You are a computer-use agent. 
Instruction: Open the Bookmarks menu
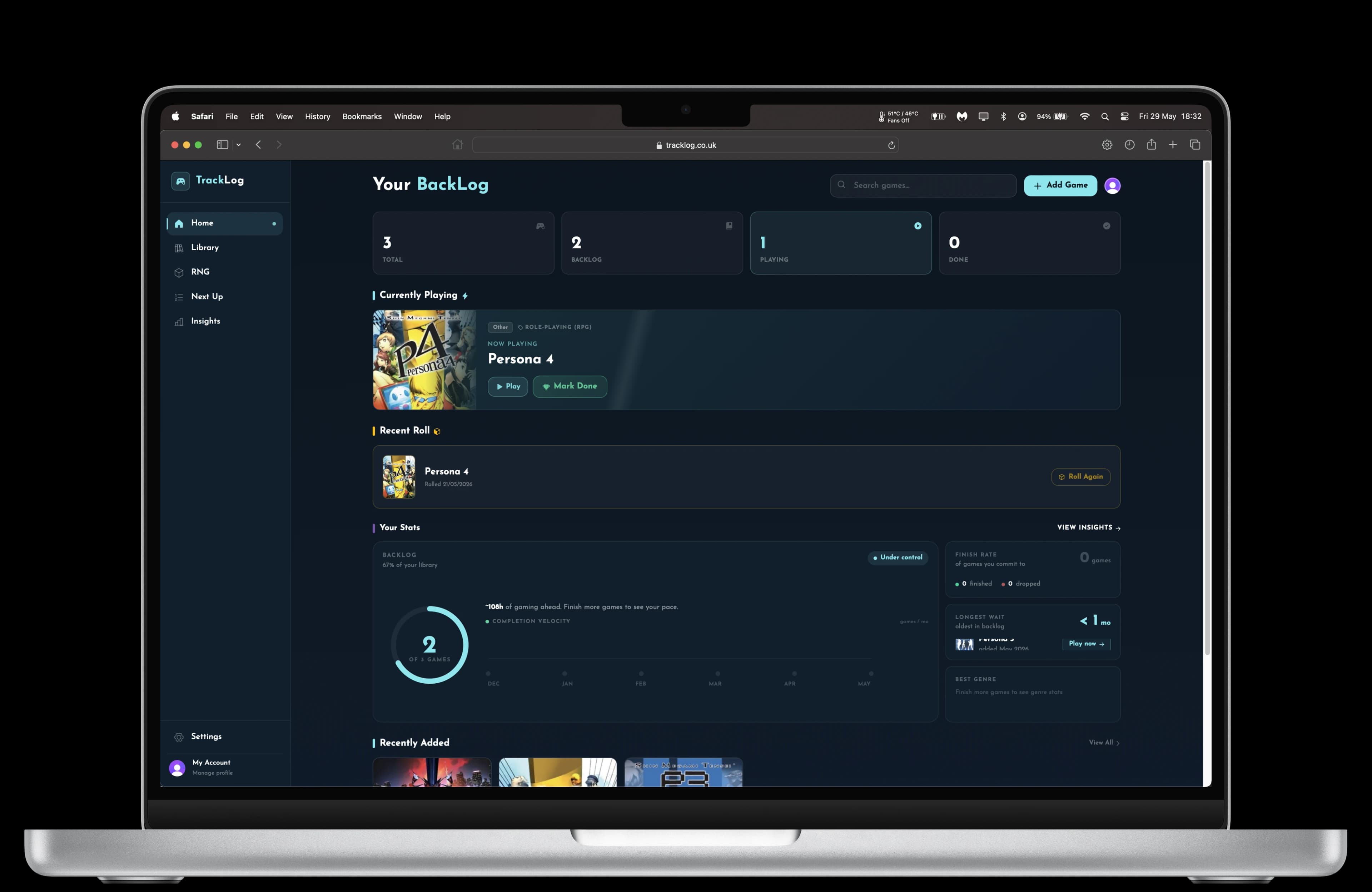[362, 117]
